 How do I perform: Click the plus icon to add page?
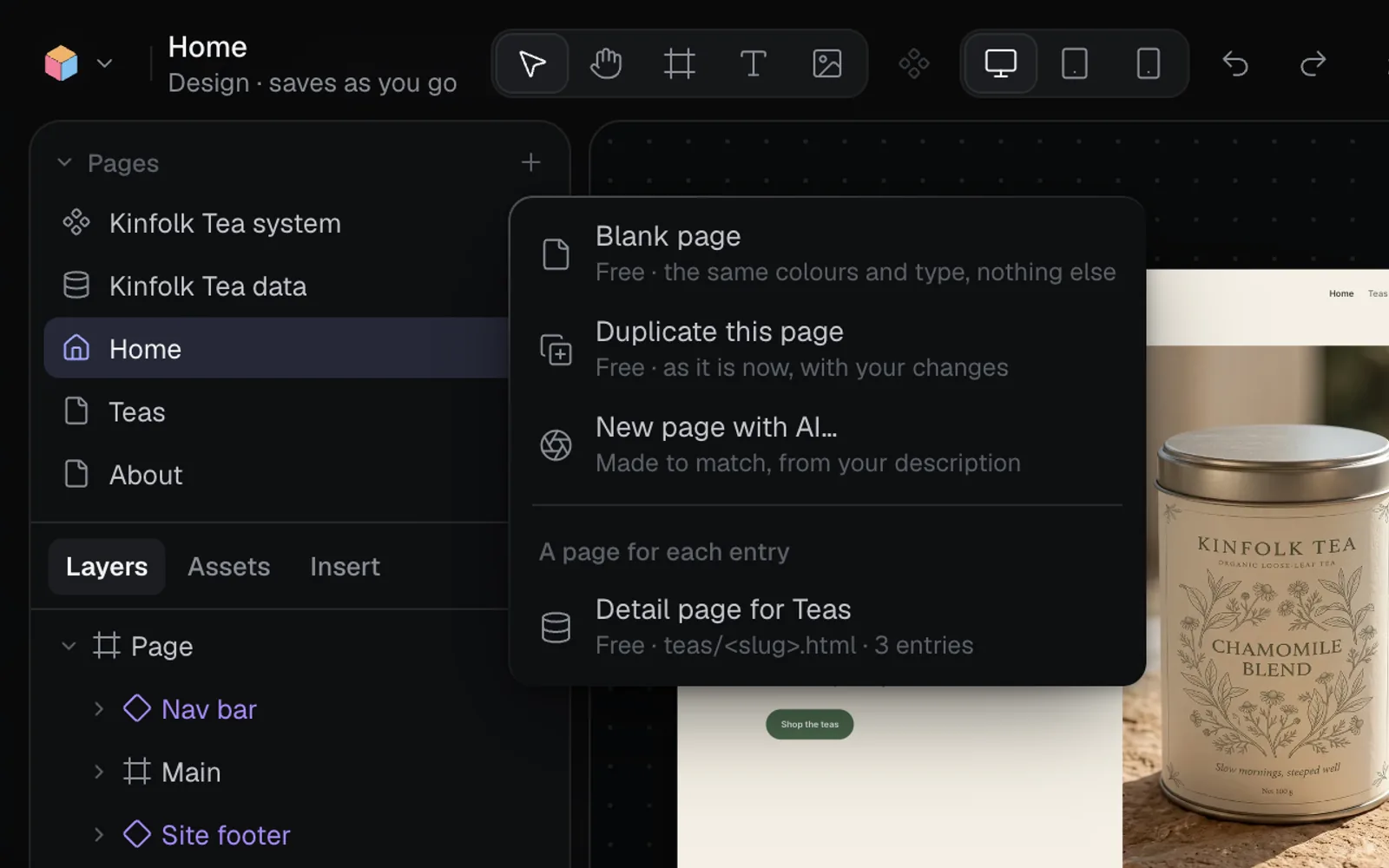coord(530,162)
